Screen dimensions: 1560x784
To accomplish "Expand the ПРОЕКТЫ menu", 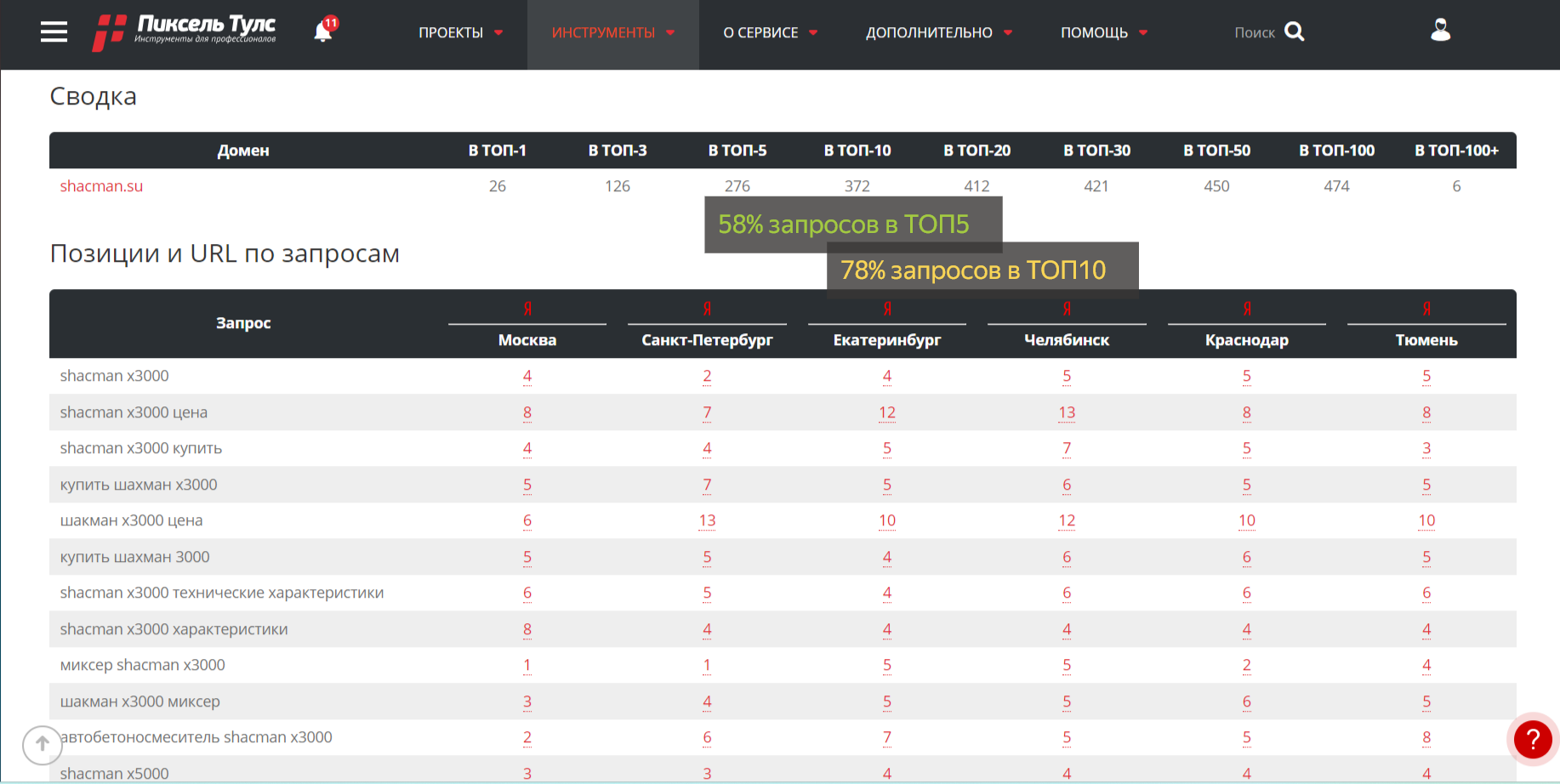I will click(460, 32).
